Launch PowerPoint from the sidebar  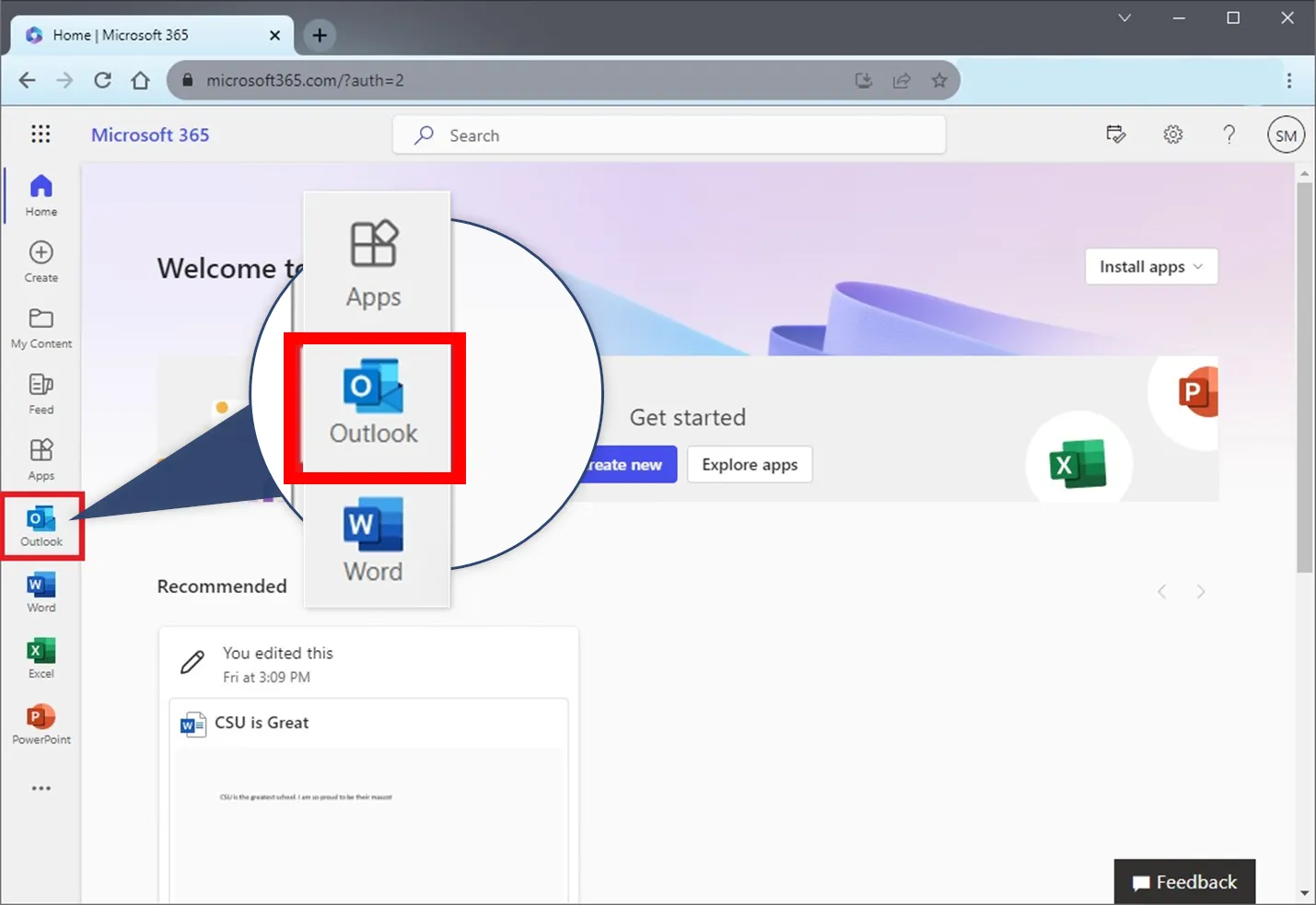pyautogui.click(x=41, y=721)
